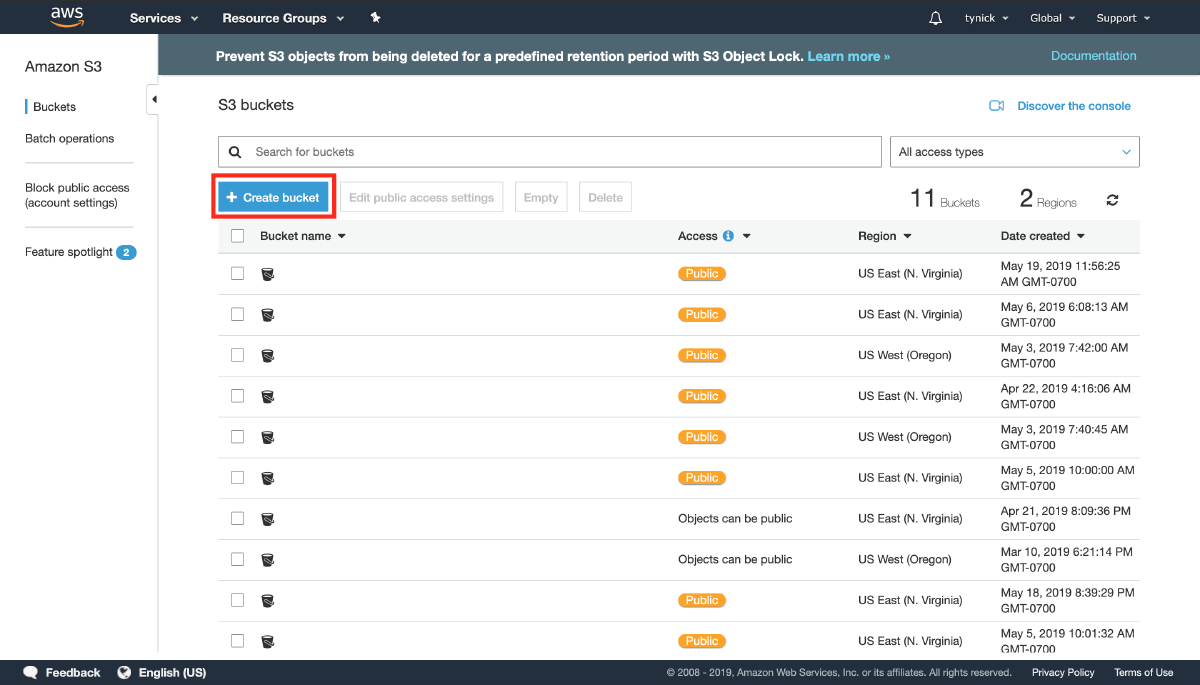Click the AWS logo home icon
The width and height of the screenshot is (1200, 685).
67,17
